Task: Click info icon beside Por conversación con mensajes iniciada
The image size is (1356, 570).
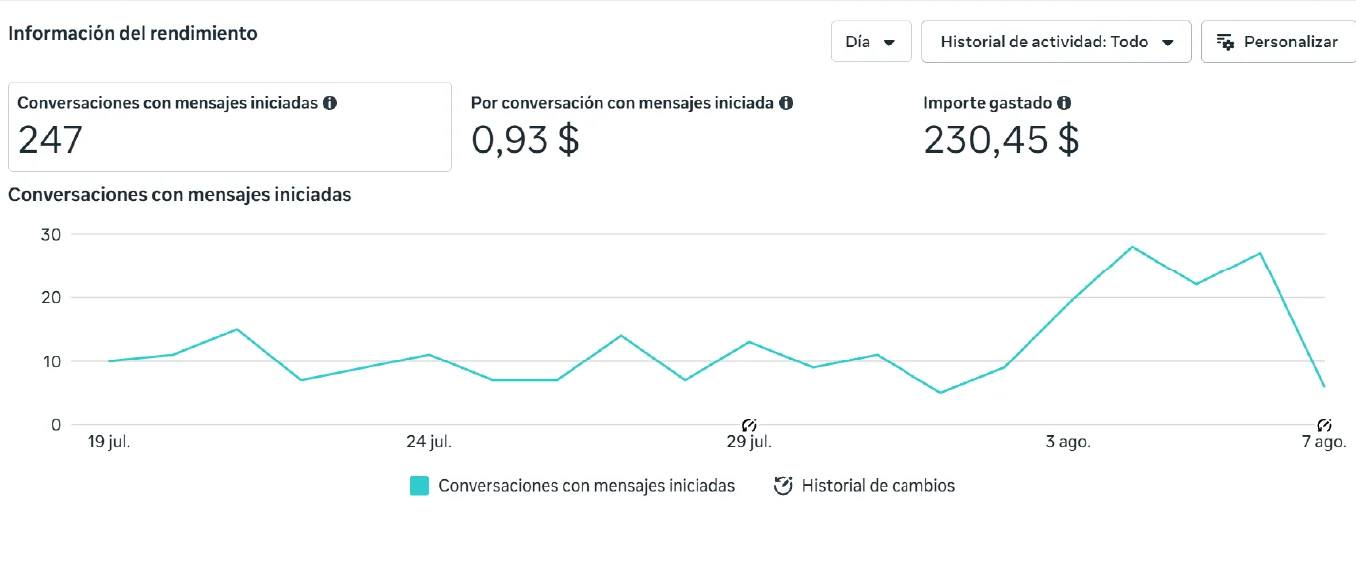Action: (786, 103)
